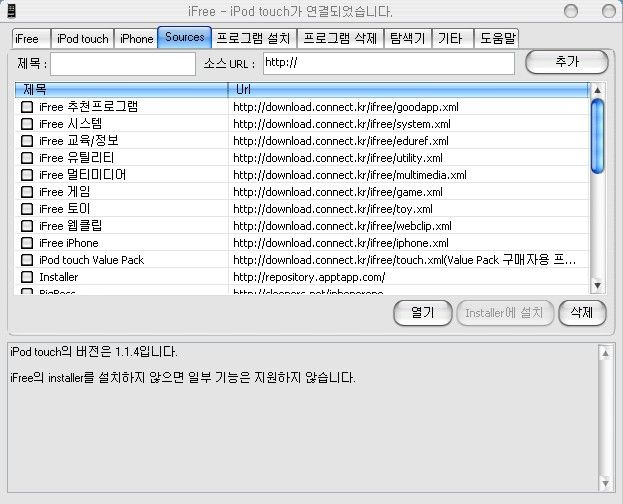The height and width of the screenshot is (504, 623).
Task: Click the 추가 button
Action: coord(567,62)
